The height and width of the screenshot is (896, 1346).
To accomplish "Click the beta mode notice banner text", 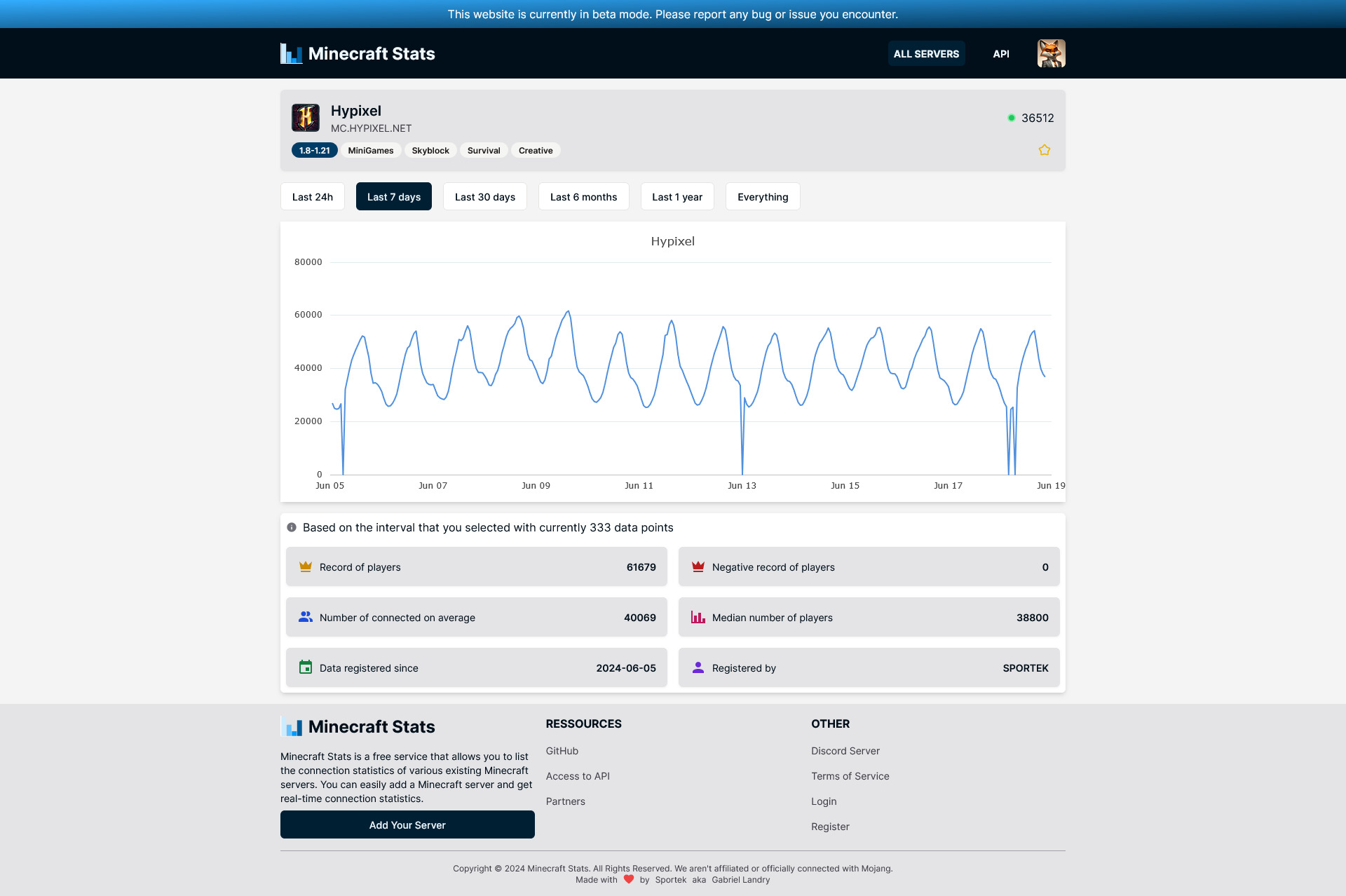I will pyautogui.click(x=673, y=14).
